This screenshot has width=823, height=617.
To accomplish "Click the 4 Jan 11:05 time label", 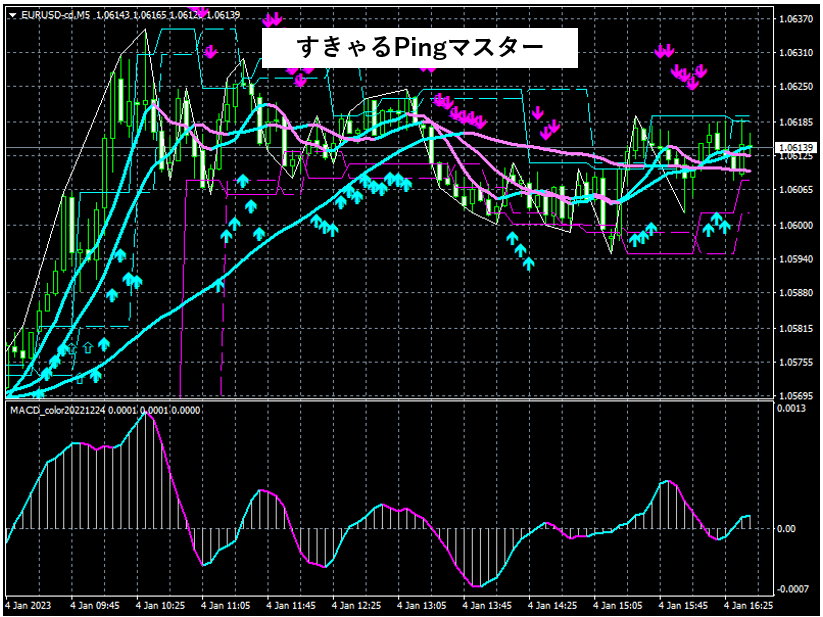I will (226, 605).
